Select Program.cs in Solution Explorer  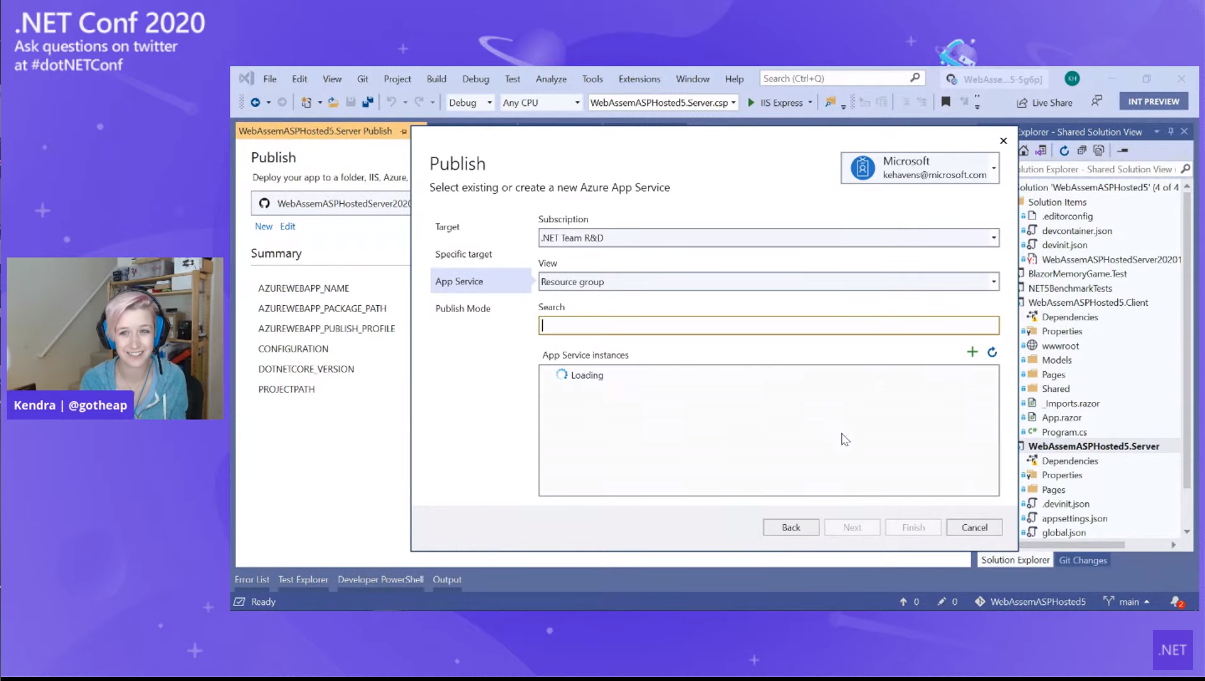(x=1064, y=432)
